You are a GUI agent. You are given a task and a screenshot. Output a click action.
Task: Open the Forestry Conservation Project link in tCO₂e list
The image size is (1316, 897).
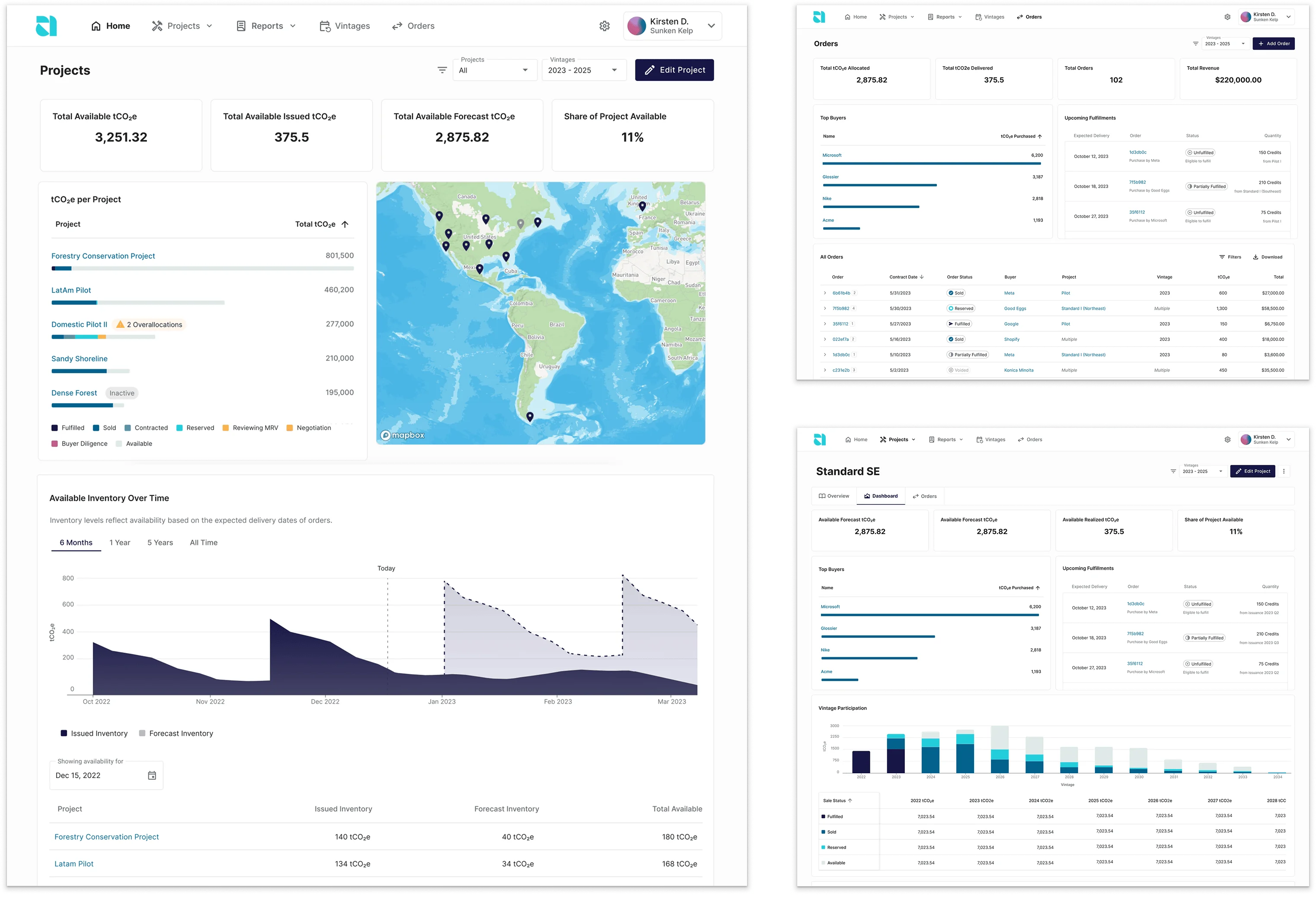103,256
